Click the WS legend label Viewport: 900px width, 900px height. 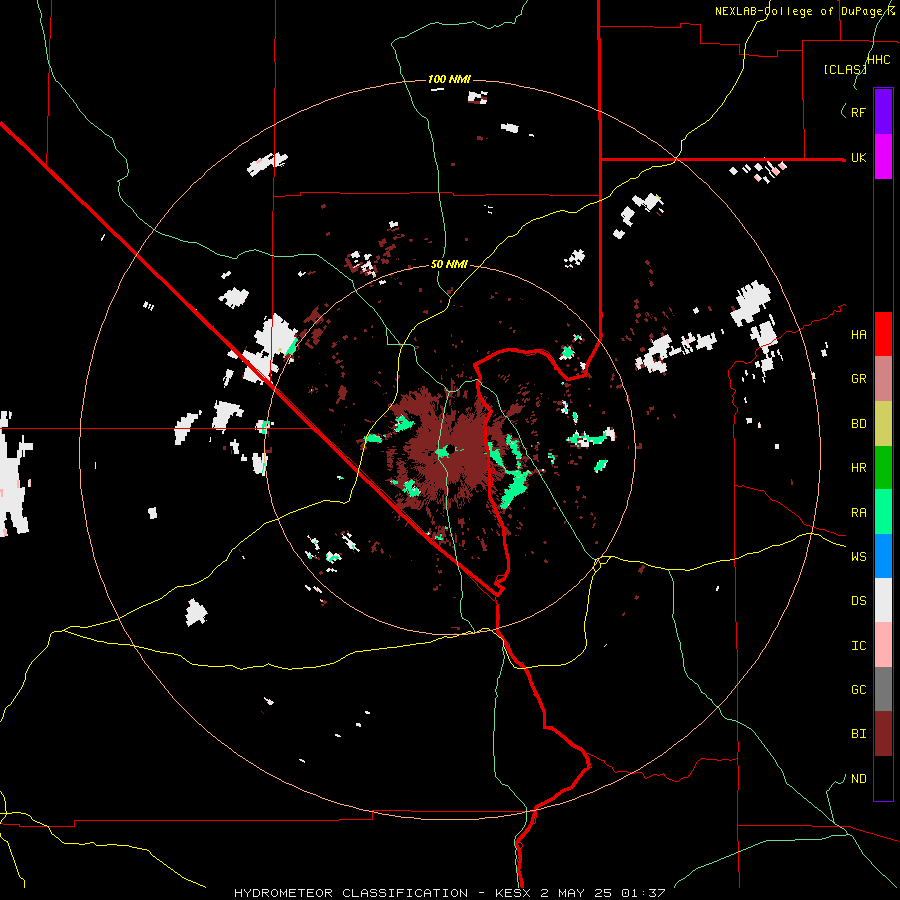point(858,557)
